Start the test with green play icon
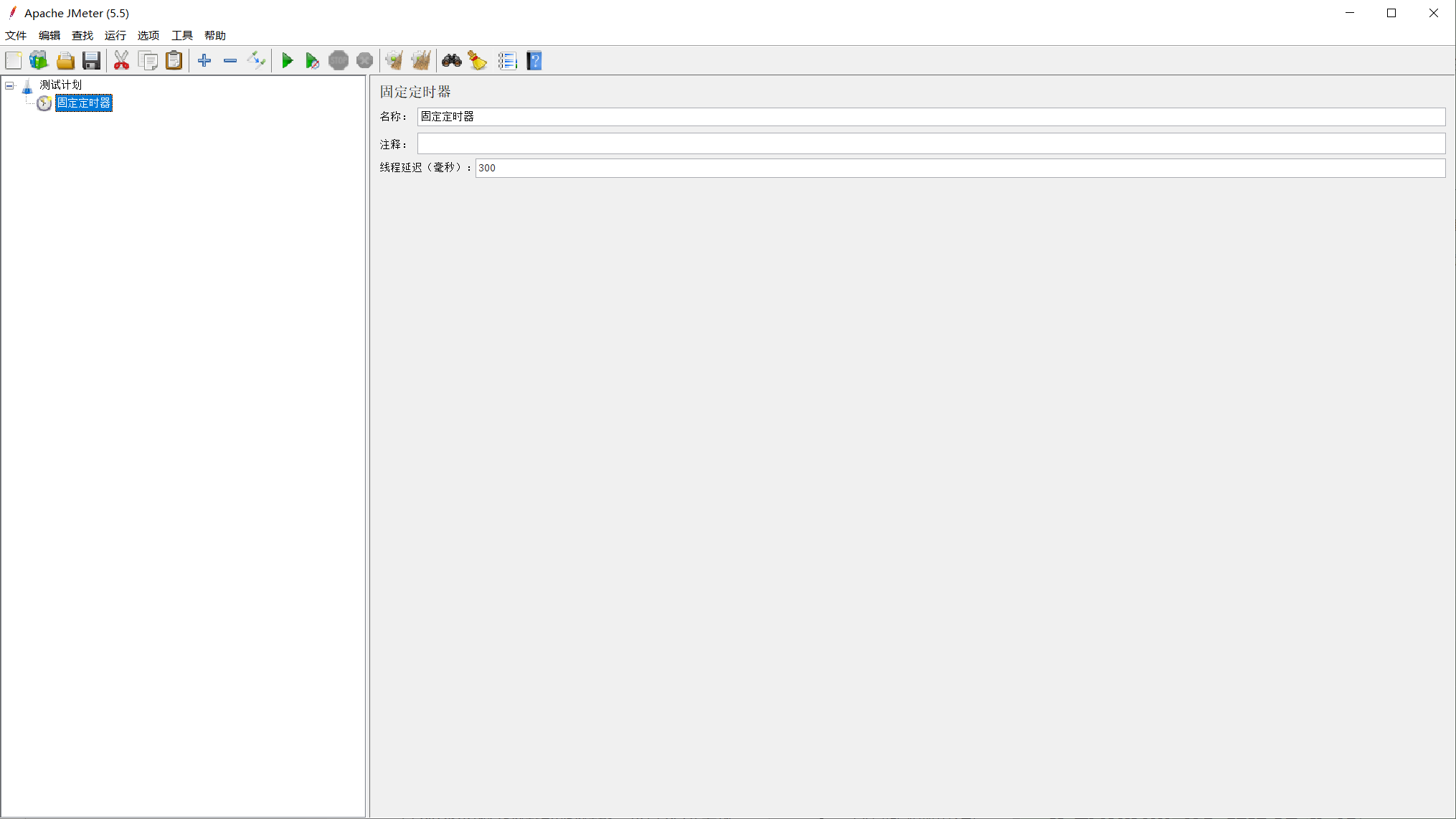 coord(287,61)
